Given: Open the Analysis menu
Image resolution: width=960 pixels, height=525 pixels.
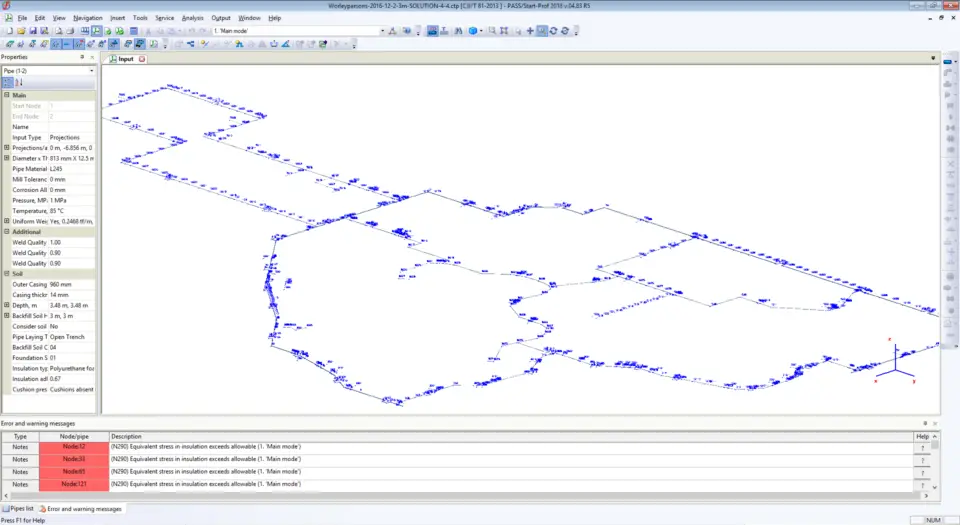Looking at the screenshot, I should pyautogui.click(x=192, y=18).
